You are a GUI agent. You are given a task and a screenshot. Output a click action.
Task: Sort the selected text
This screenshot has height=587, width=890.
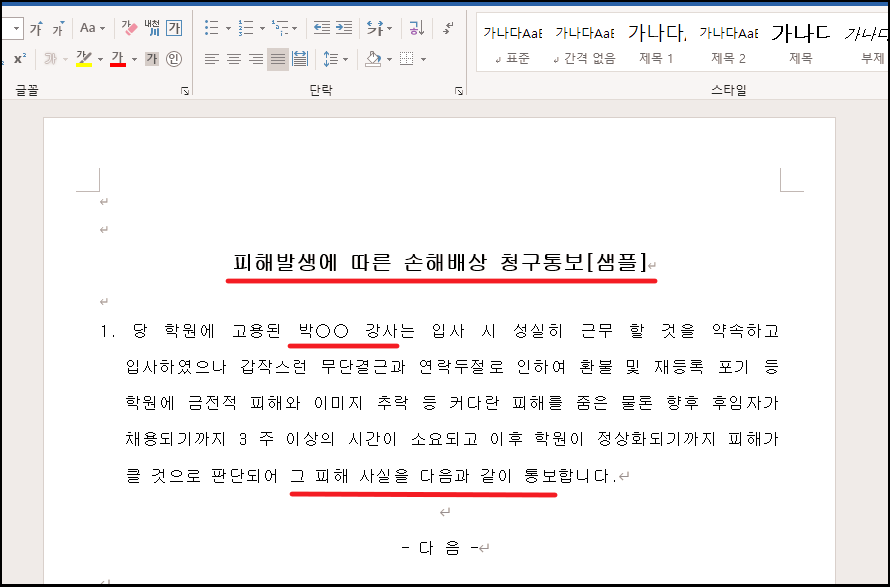pyautogui.click(x=417, y=28)
